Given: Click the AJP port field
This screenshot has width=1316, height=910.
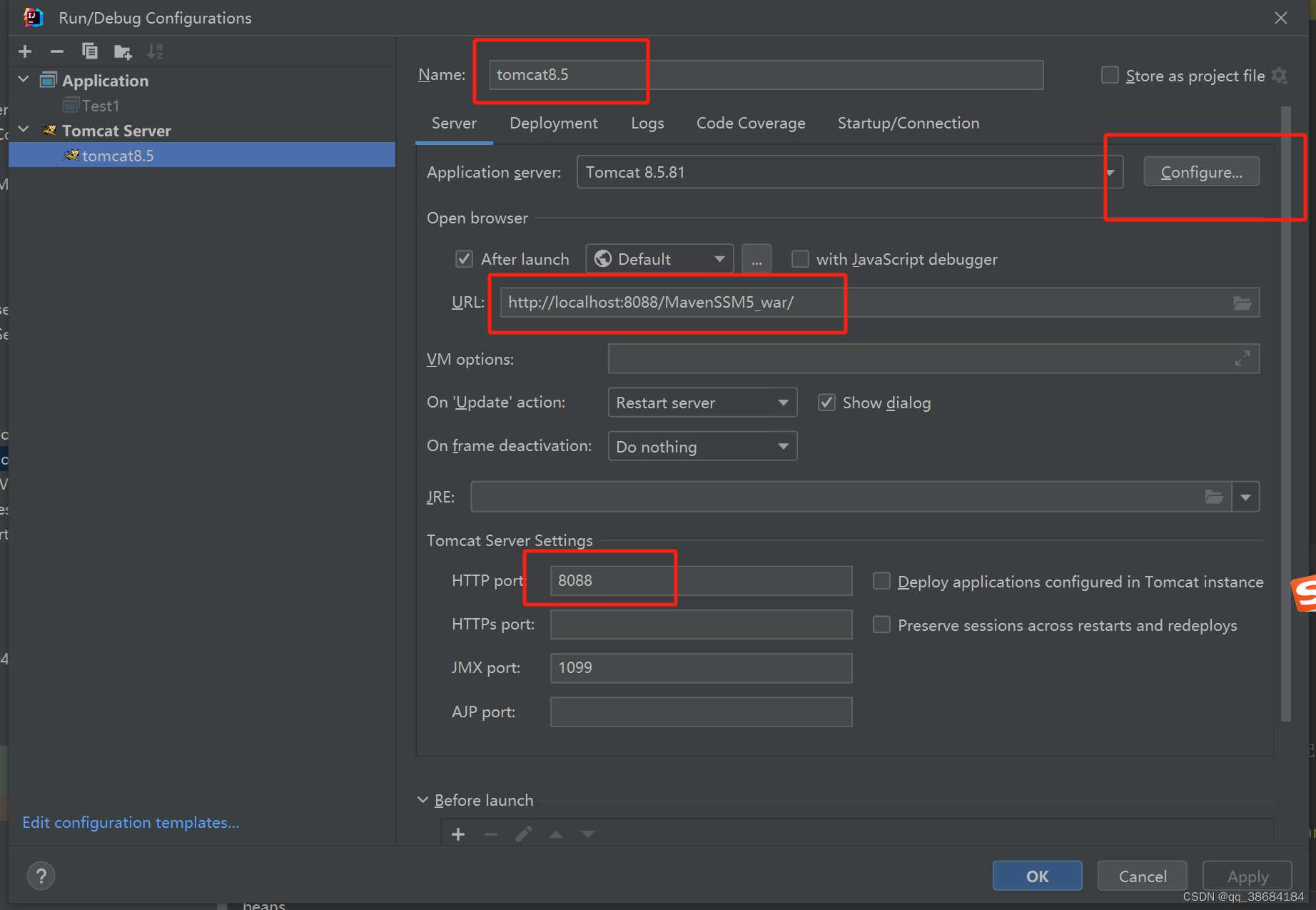Looking at the screenshot, I should point(701,712).
